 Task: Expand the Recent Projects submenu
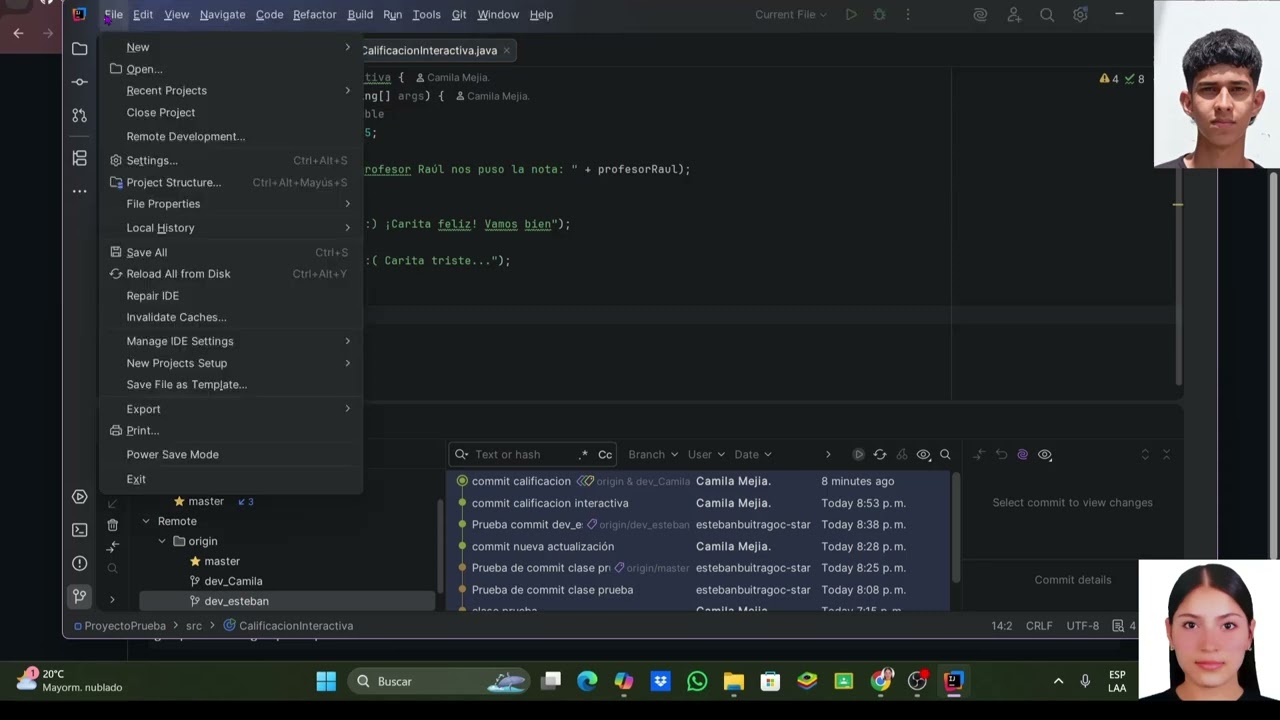[x=230, y=90]
